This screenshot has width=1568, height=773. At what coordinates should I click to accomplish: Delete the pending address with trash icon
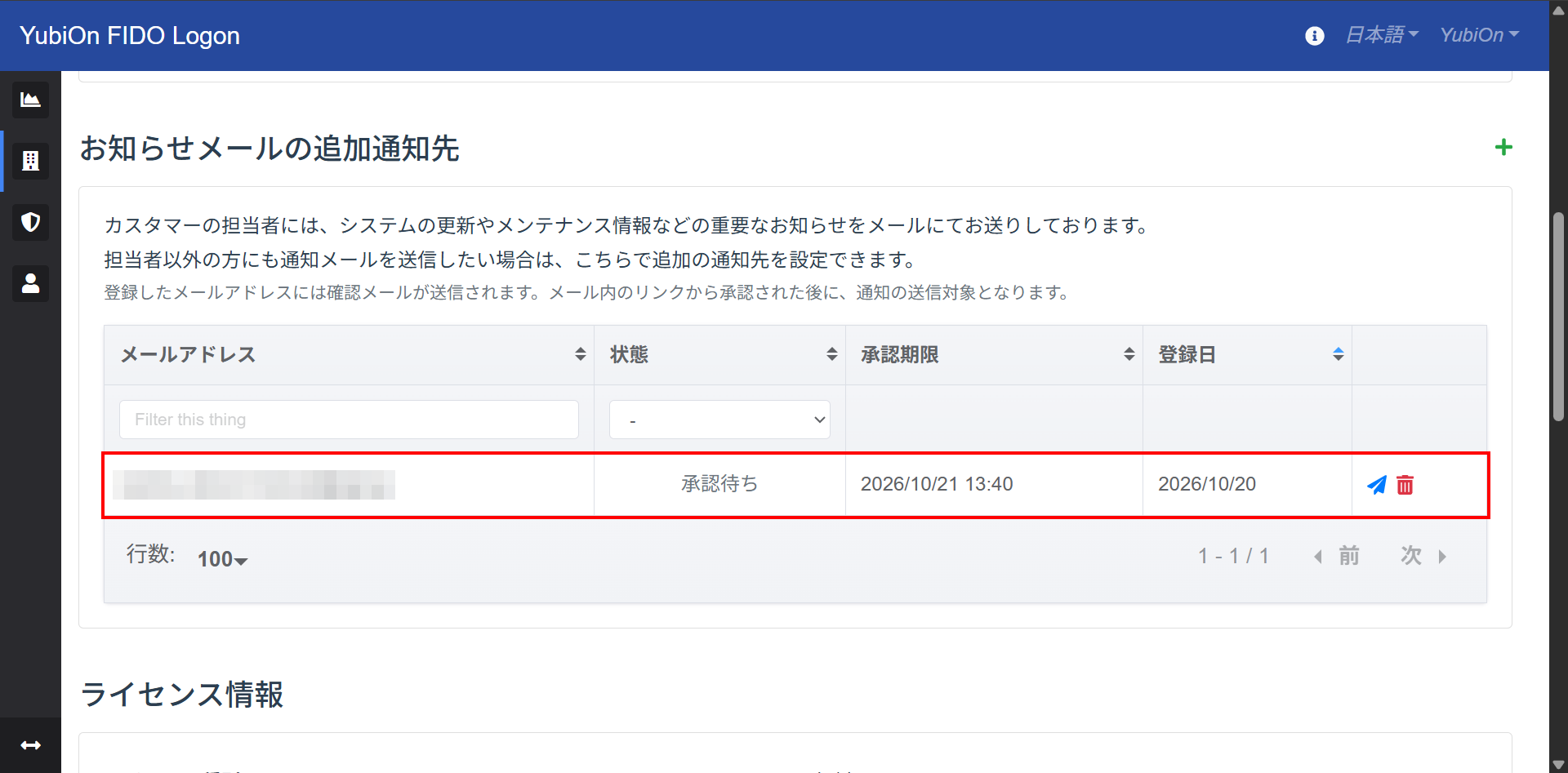(1405, 485)
